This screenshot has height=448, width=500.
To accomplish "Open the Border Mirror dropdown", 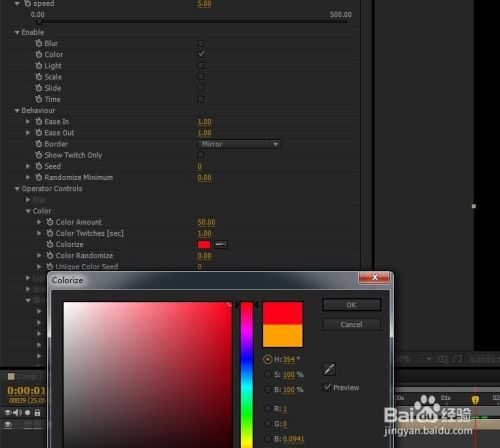I will coord(239,144).
